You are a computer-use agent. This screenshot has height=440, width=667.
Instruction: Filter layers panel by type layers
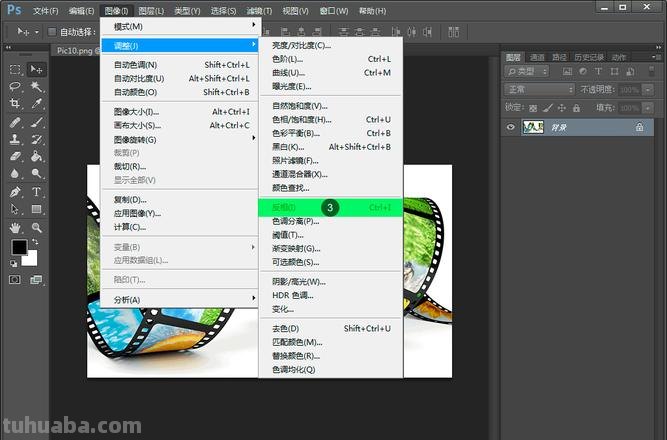[599, 71]
